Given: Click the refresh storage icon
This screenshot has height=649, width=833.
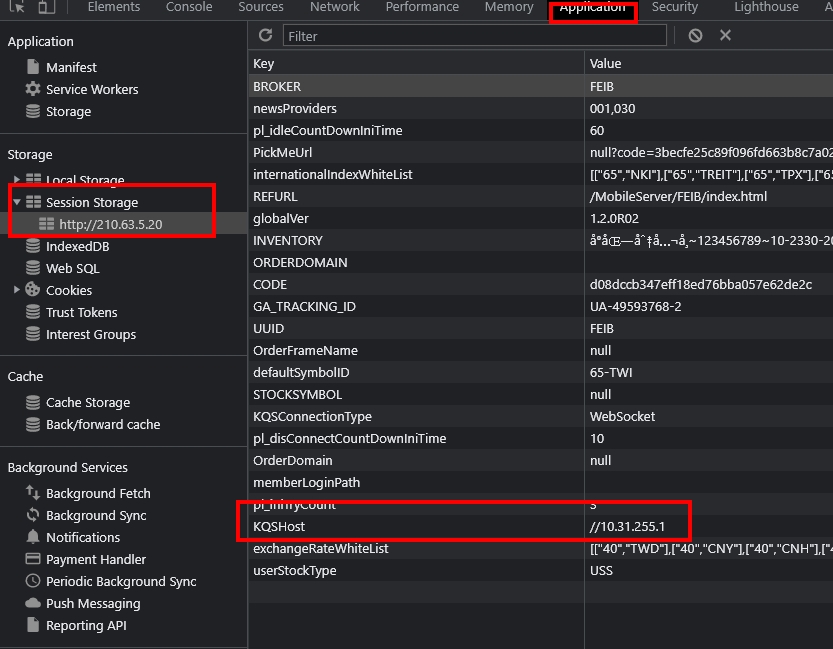Looking at the screenshot, I should pyautogui.click(x=265, y=35).
